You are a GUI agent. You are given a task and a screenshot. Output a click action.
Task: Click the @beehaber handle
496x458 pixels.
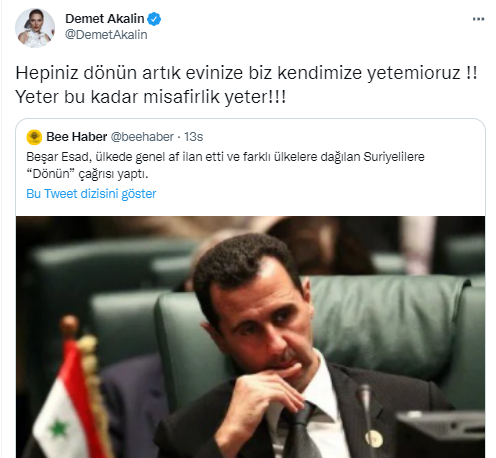point(142,137)
